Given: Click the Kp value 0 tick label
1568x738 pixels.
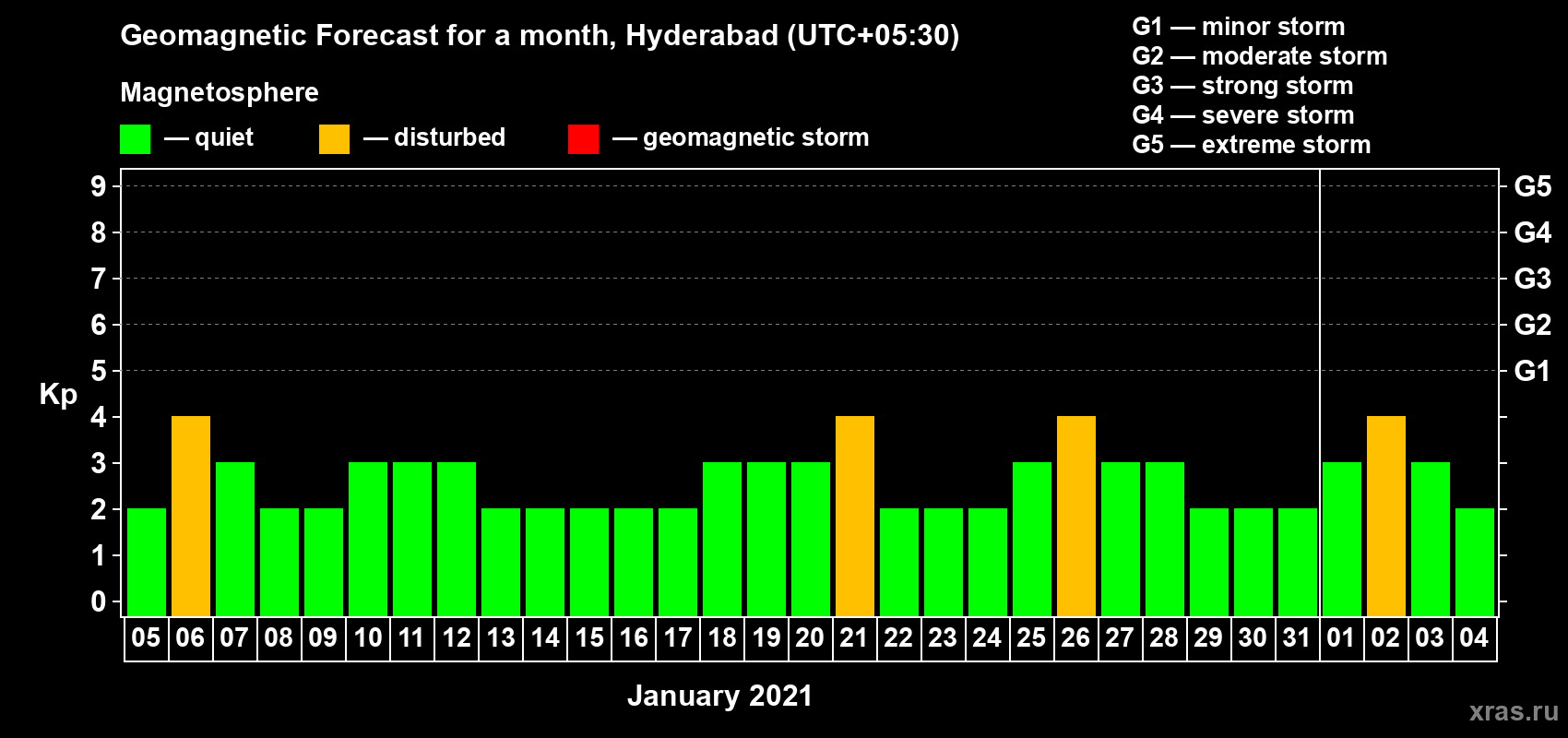Looking at the screenshot, I should (x=98, y=601).
